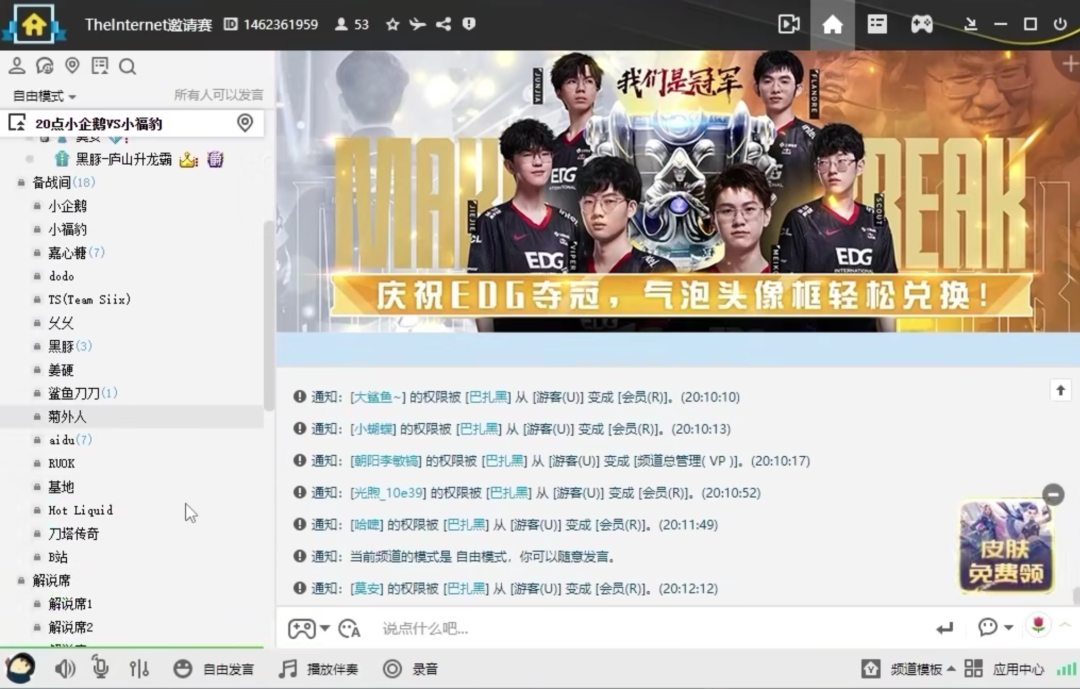This screenshot has width=1080, height=689.
Task: Click the airplane invite icon
Action: click(417, 25)
